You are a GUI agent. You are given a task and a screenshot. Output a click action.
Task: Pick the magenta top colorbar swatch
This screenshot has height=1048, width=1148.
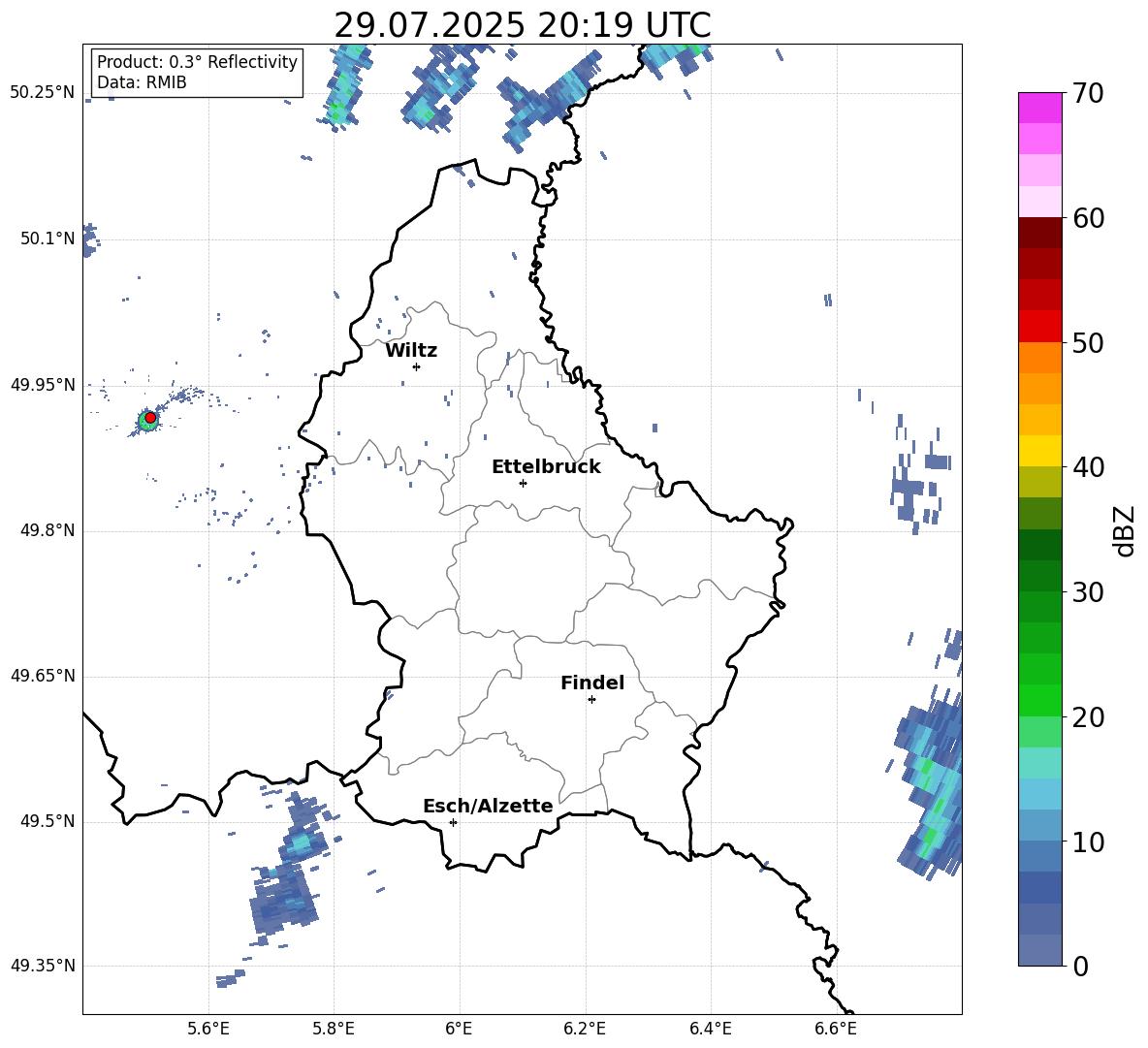pyautogui.click(x=1039, y=108)
